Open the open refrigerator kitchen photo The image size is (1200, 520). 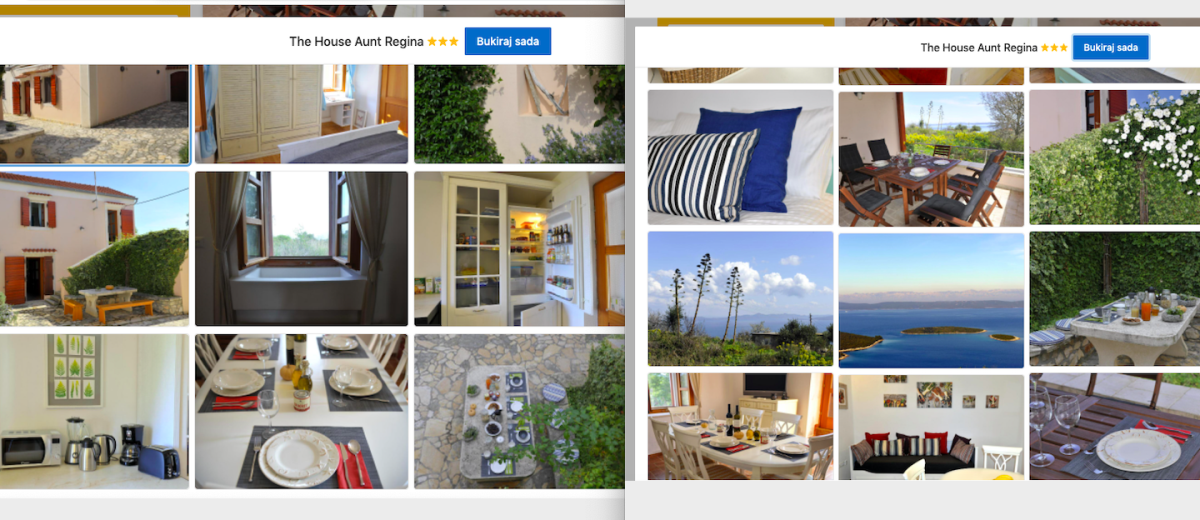tap(518, 249)
